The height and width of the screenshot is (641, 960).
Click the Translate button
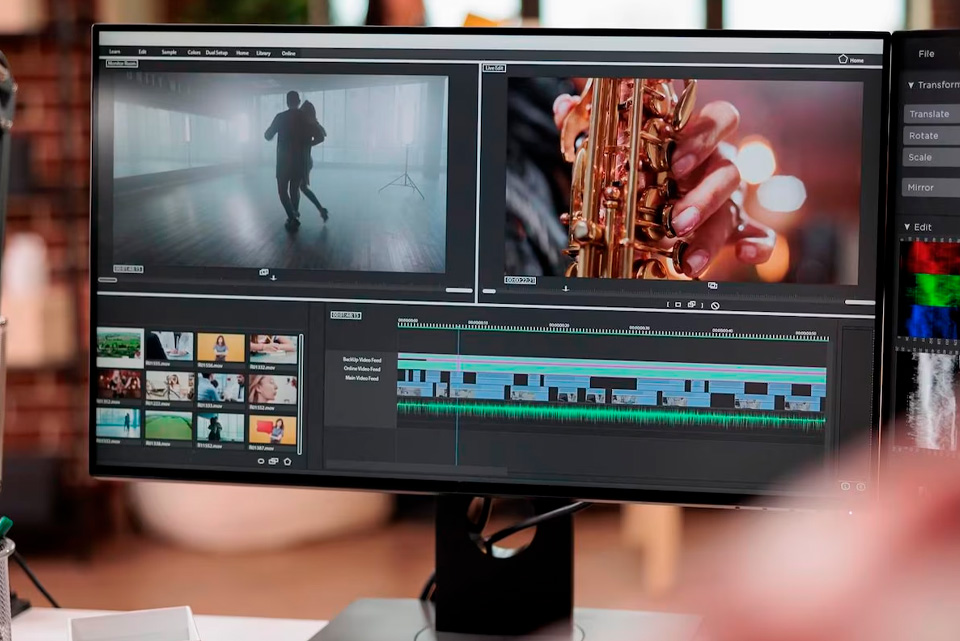tap(932, 114)
